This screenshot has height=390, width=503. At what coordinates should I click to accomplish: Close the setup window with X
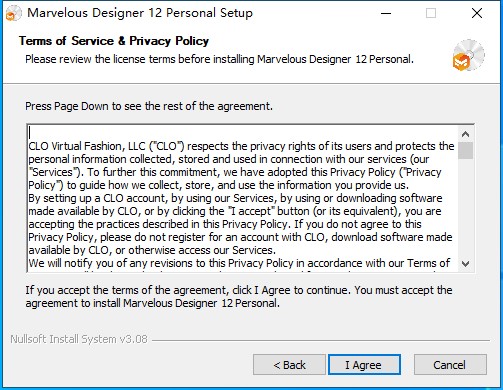(x=477, y=13)
